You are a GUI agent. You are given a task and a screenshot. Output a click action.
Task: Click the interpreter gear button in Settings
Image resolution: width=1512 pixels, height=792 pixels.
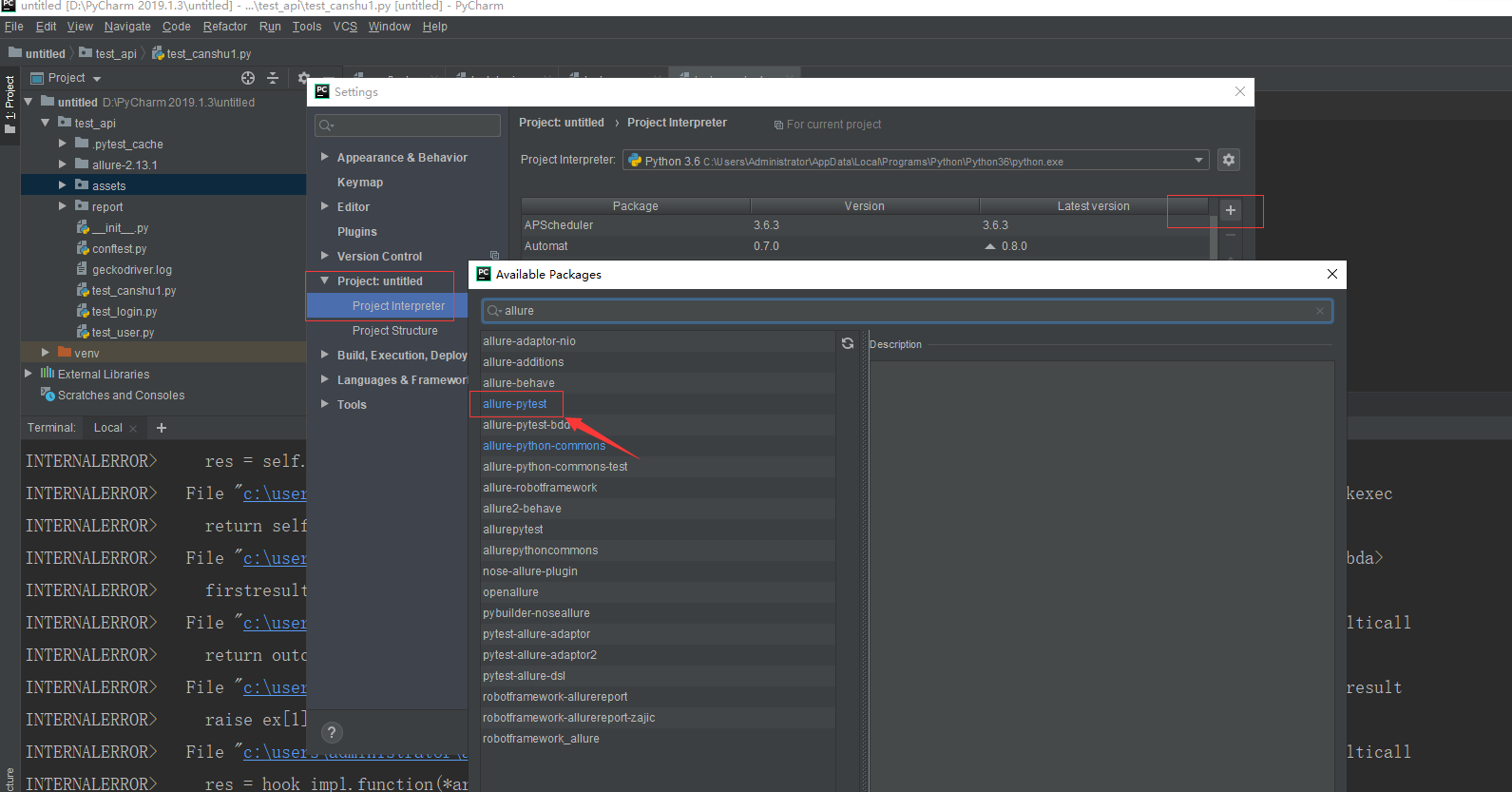point(1229,160)
